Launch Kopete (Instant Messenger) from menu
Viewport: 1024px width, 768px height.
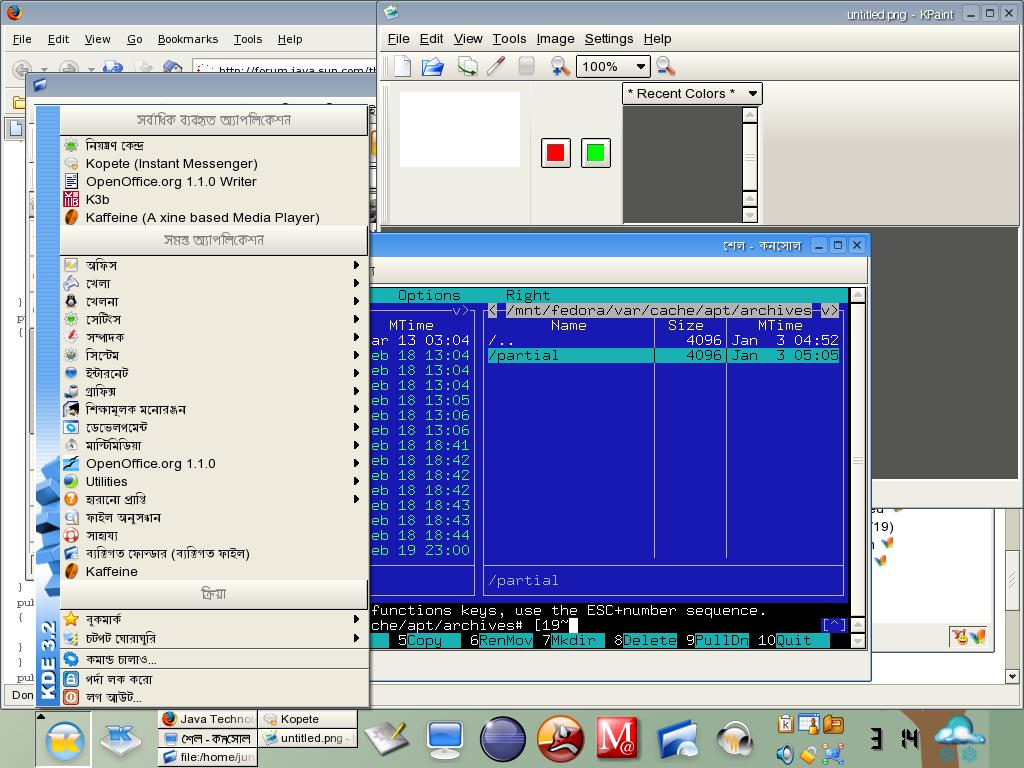(214, 163)
